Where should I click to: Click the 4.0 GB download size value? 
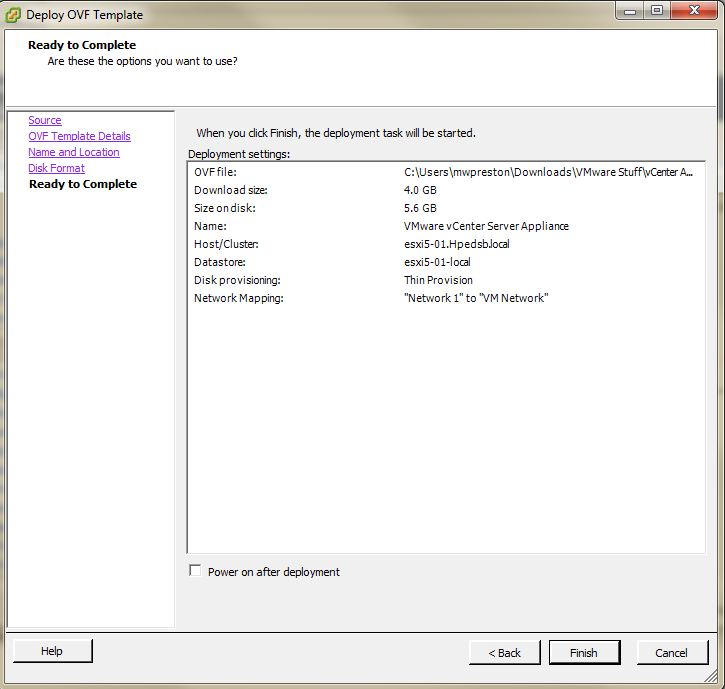[420, 190]
